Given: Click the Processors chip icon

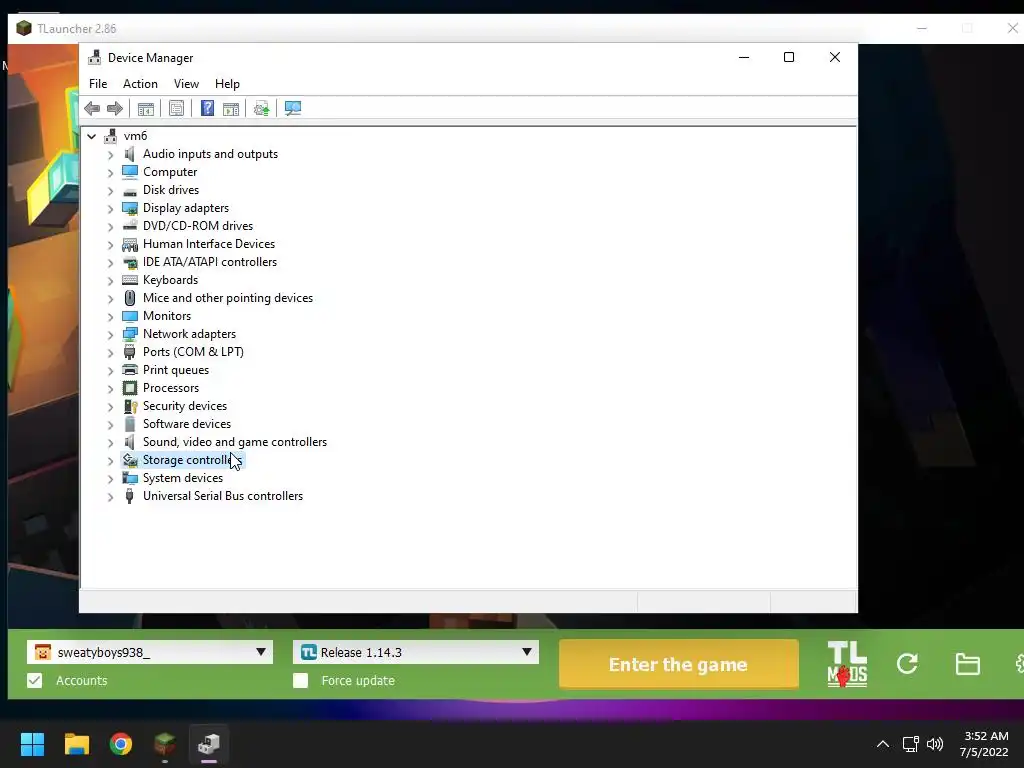Looking at the screenshot, I should [130, 388].
